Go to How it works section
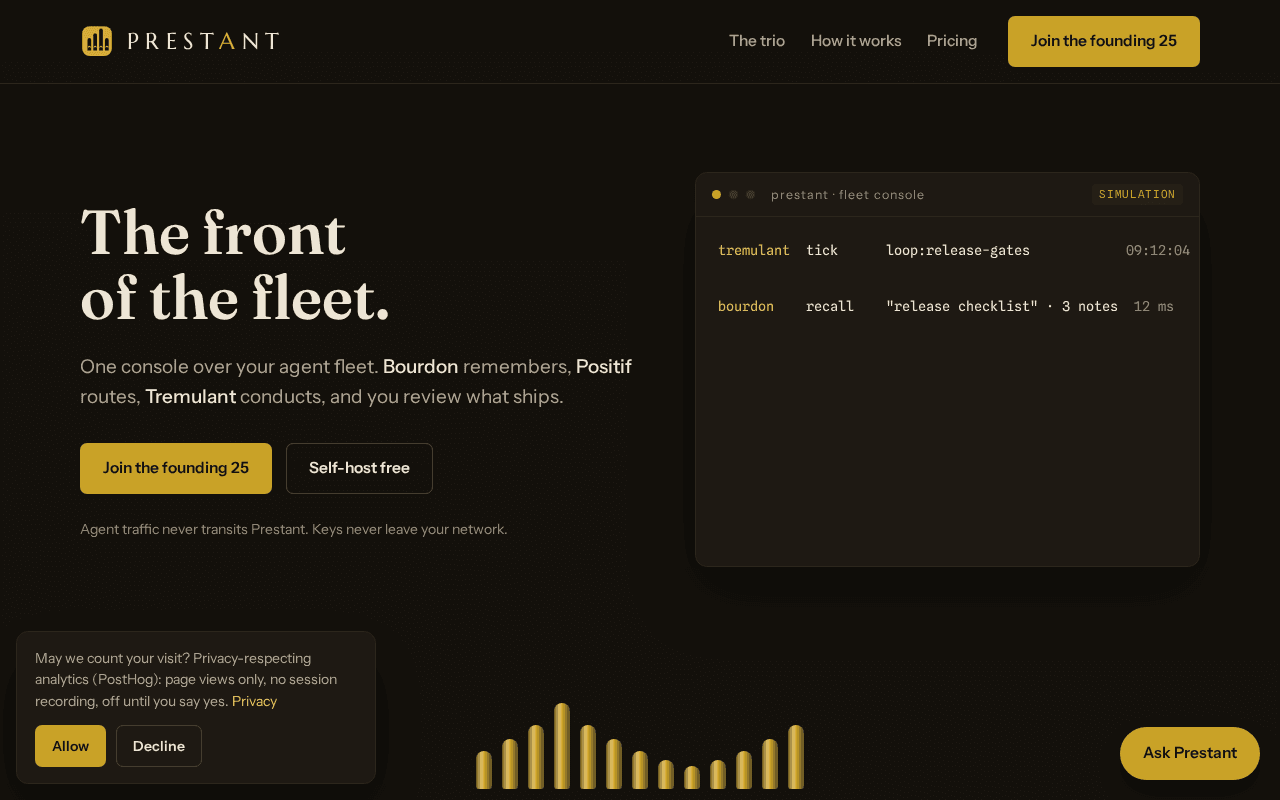The image size is (1280, 800). coord(856,41)
